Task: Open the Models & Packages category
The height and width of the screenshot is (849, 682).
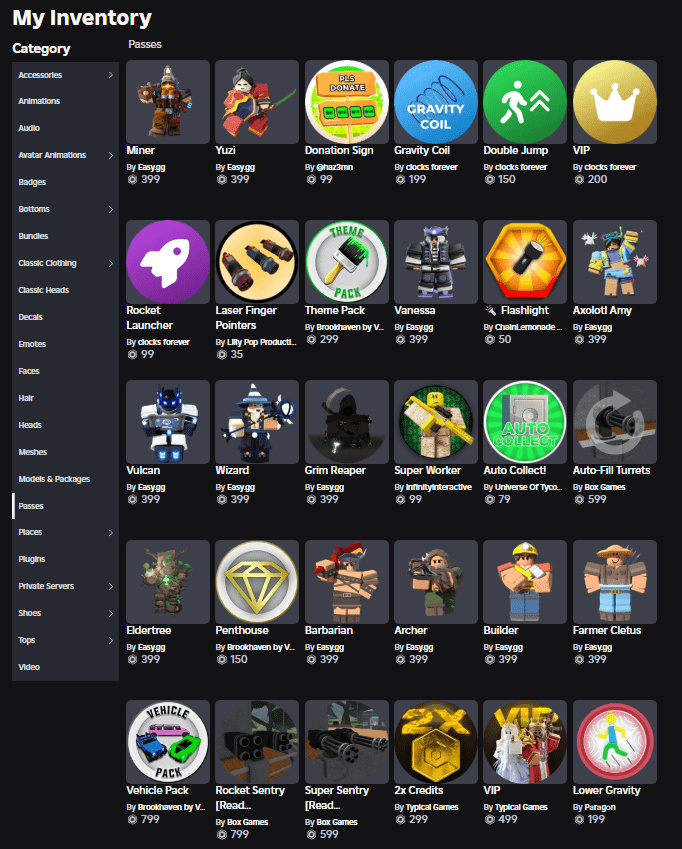Action: [54, 479]
